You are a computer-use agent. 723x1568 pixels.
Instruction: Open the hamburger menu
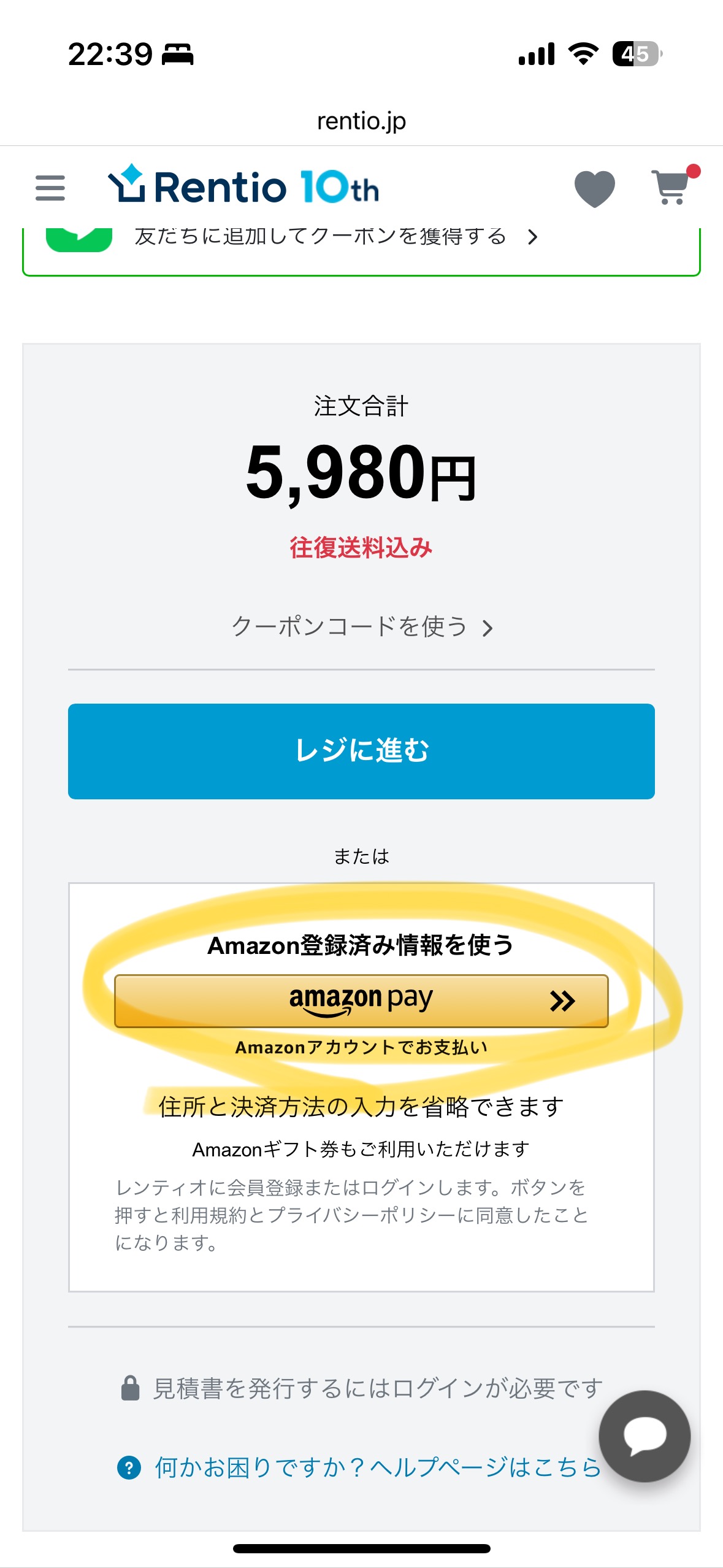pos(50,188)
